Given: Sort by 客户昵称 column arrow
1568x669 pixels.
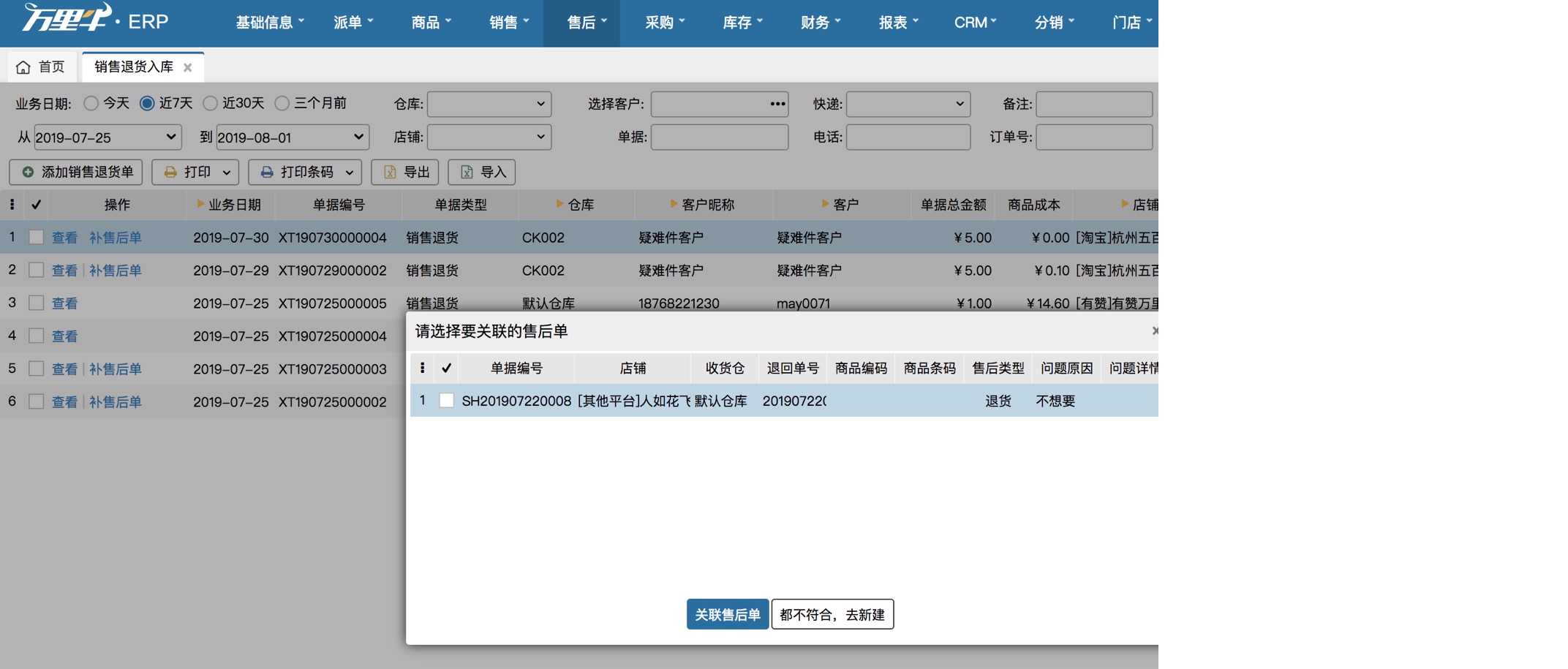Looking at the screenshot, I should [674, 204].
